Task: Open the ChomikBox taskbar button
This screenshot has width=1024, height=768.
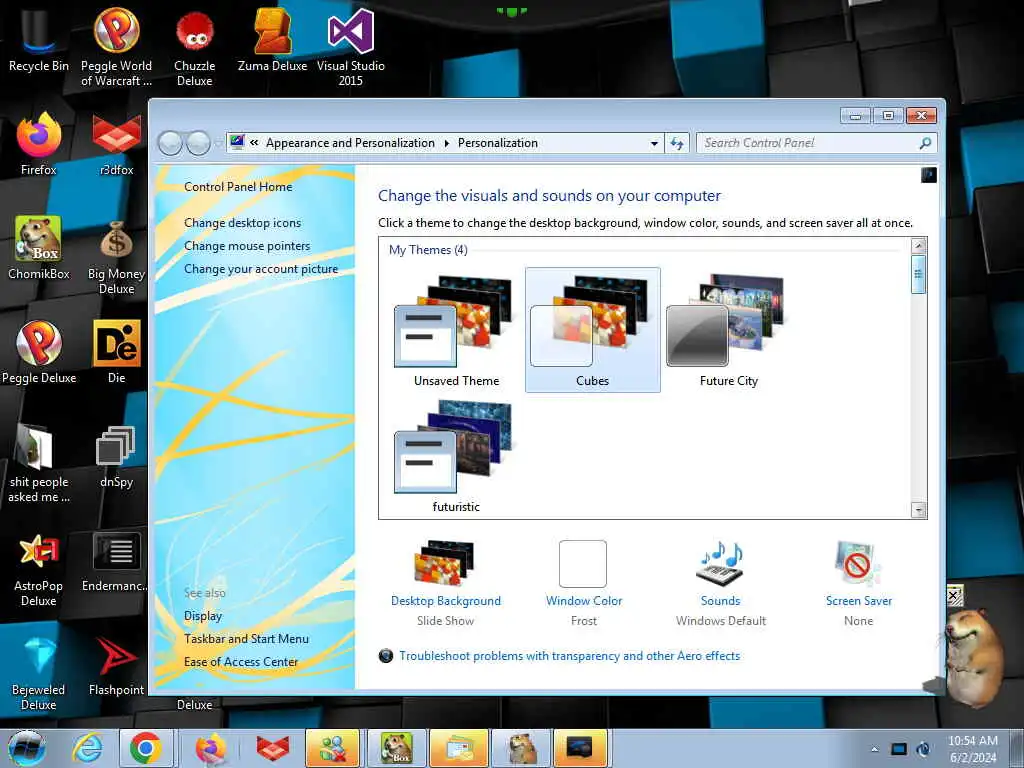Action: point(397,748)
